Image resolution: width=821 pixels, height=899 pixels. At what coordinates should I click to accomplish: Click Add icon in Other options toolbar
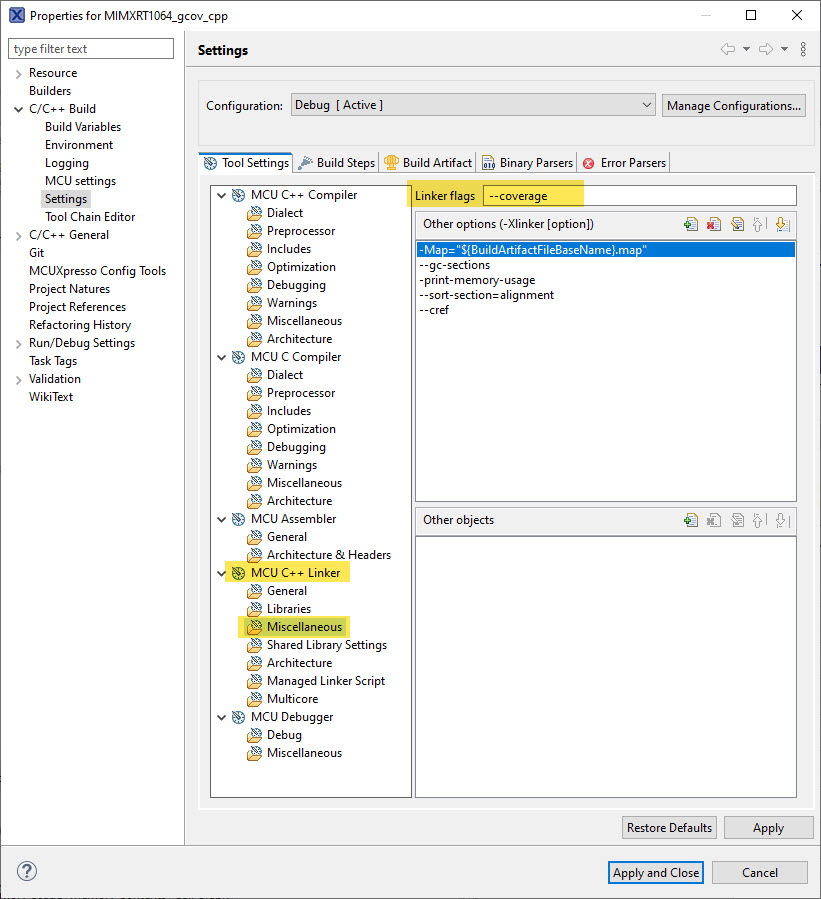pos(691,225)
